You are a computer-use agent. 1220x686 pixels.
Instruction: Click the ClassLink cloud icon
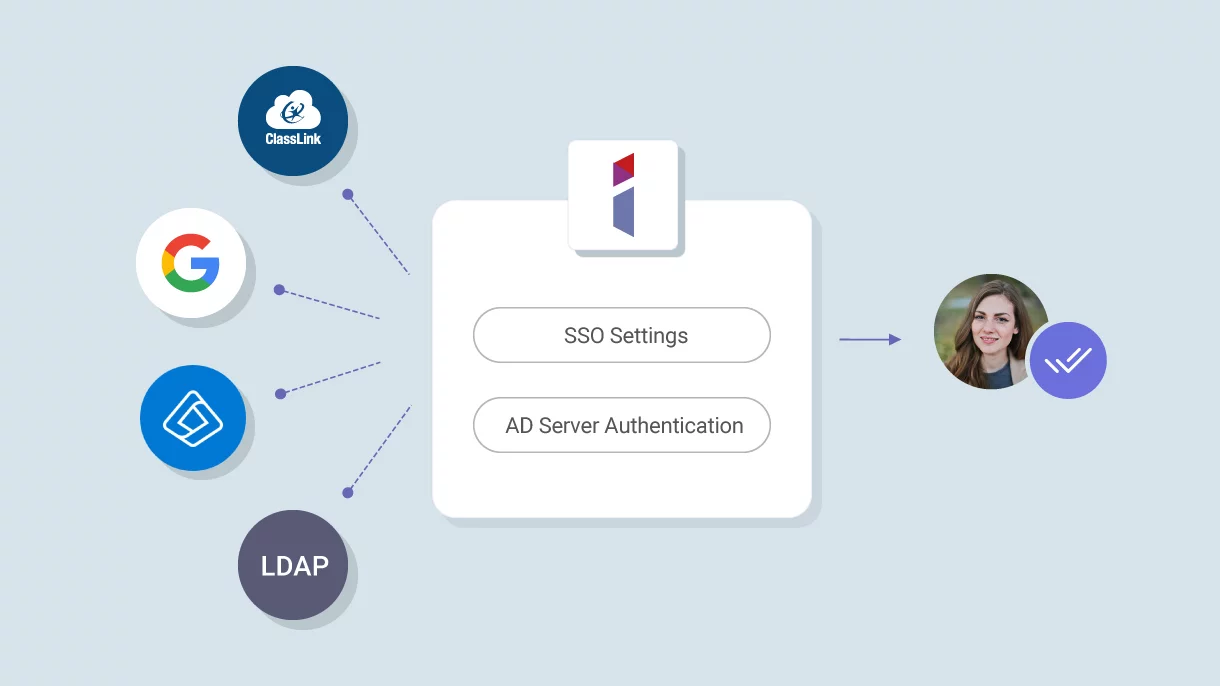click(x=293, y=121)
